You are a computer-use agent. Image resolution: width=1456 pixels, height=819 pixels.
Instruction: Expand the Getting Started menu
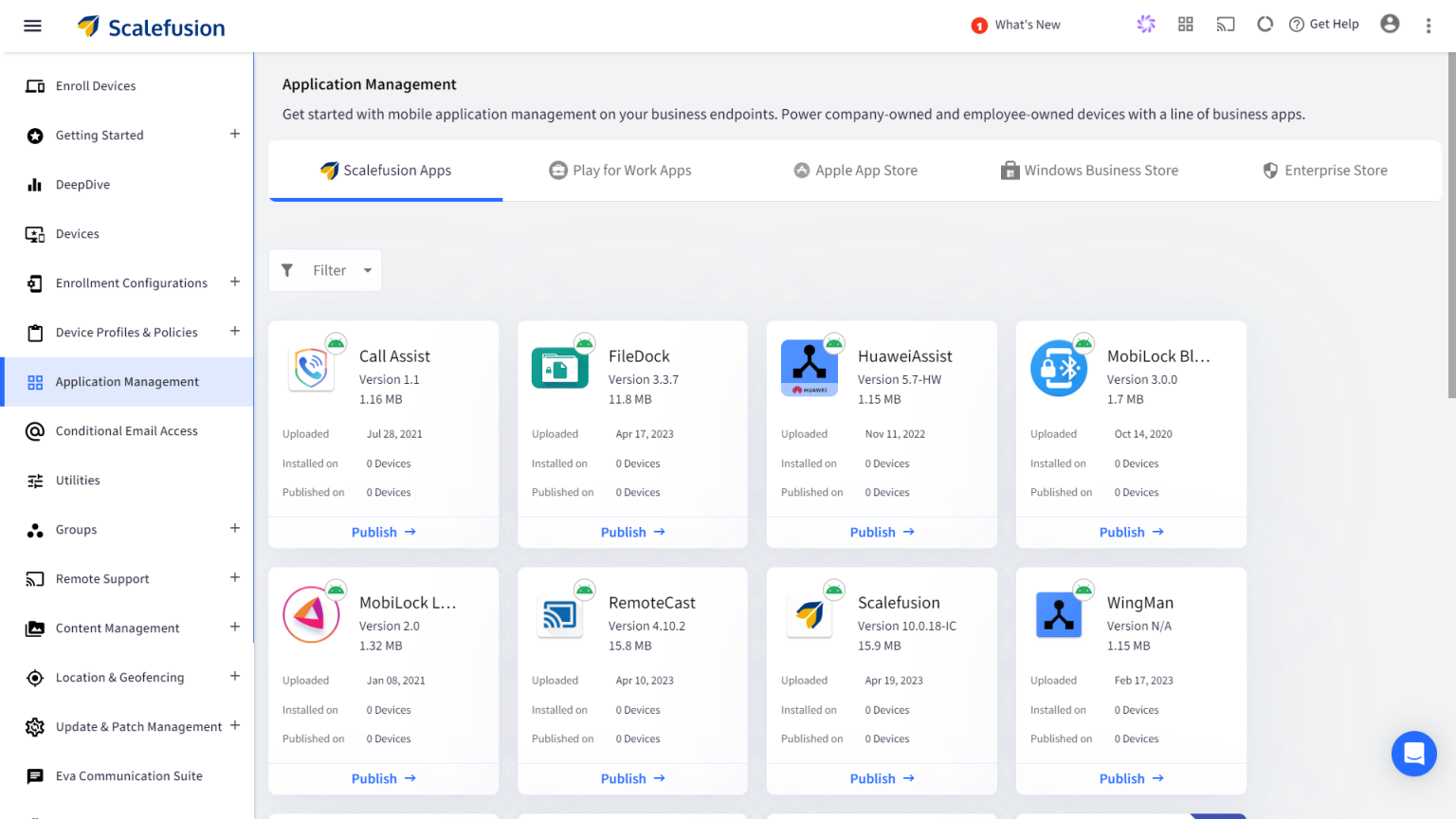[234, 135]
